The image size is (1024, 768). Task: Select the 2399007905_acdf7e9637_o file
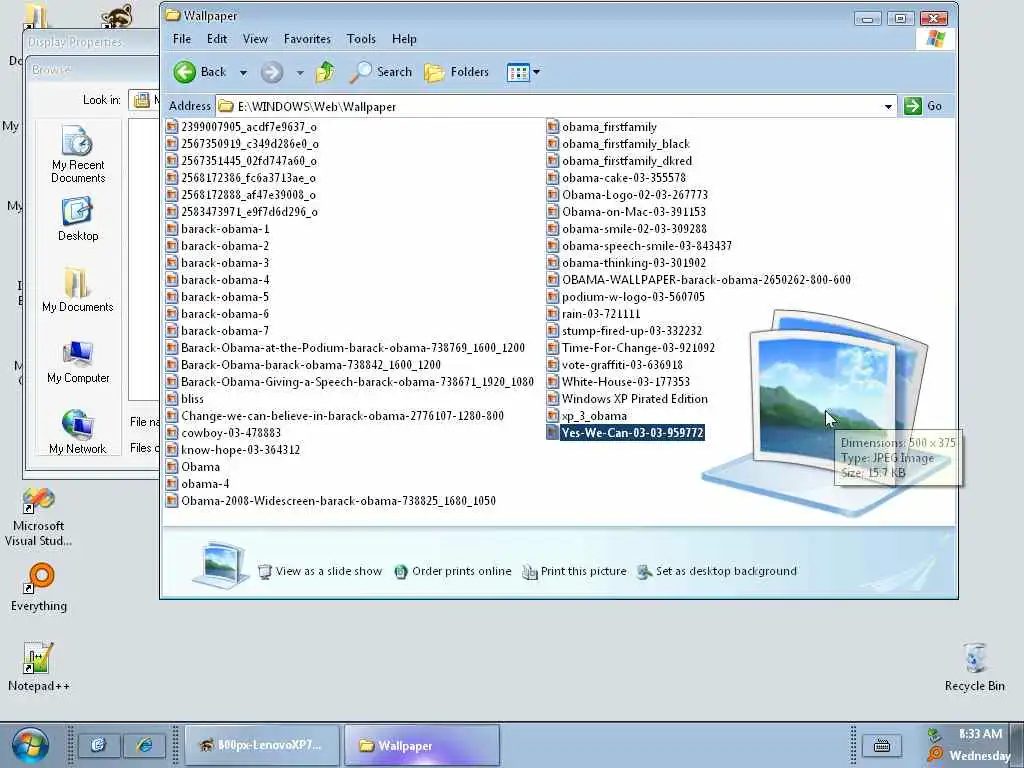242,127
